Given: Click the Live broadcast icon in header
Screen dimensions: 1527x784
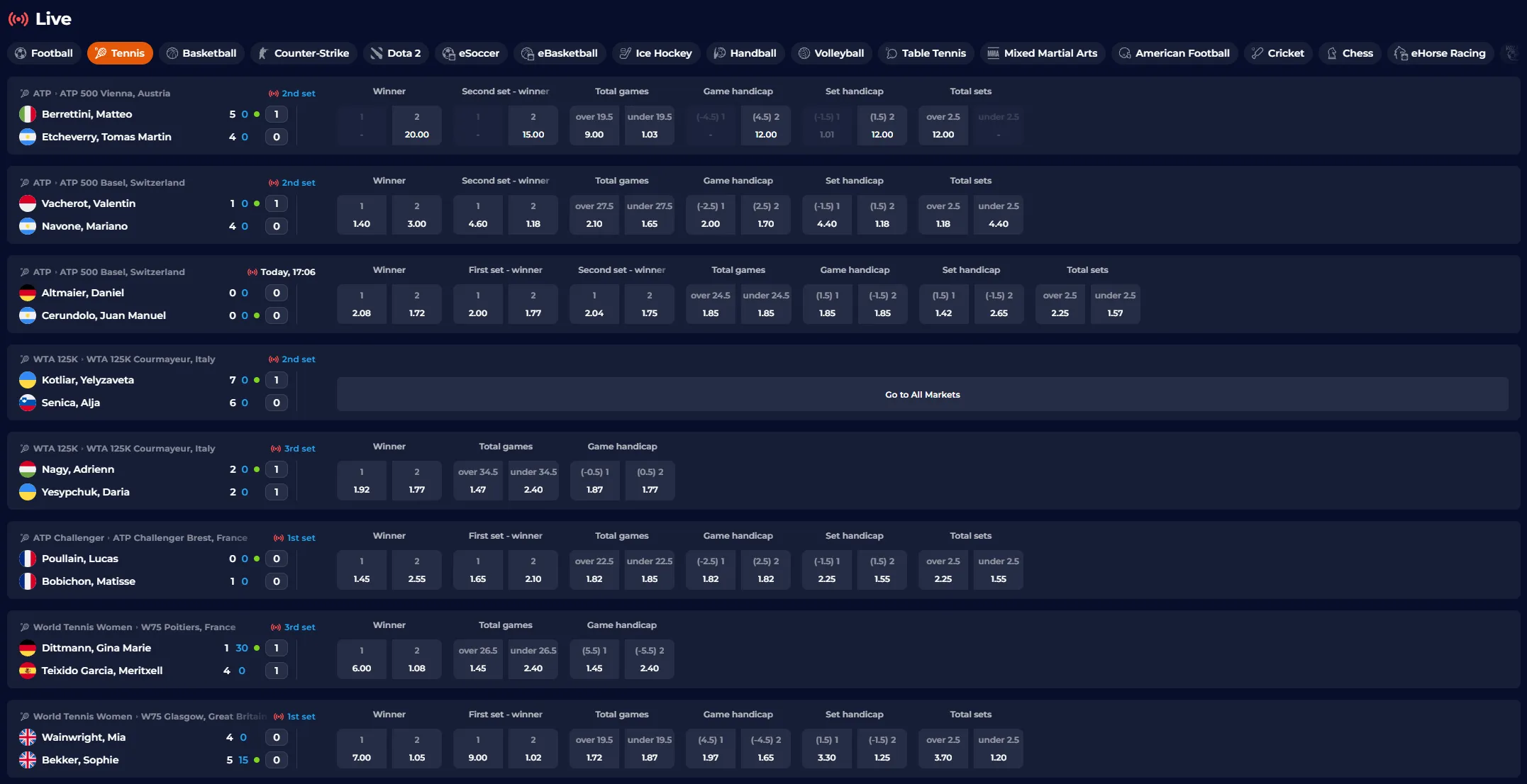Looking at the screenshot, I should coord(18,19).
